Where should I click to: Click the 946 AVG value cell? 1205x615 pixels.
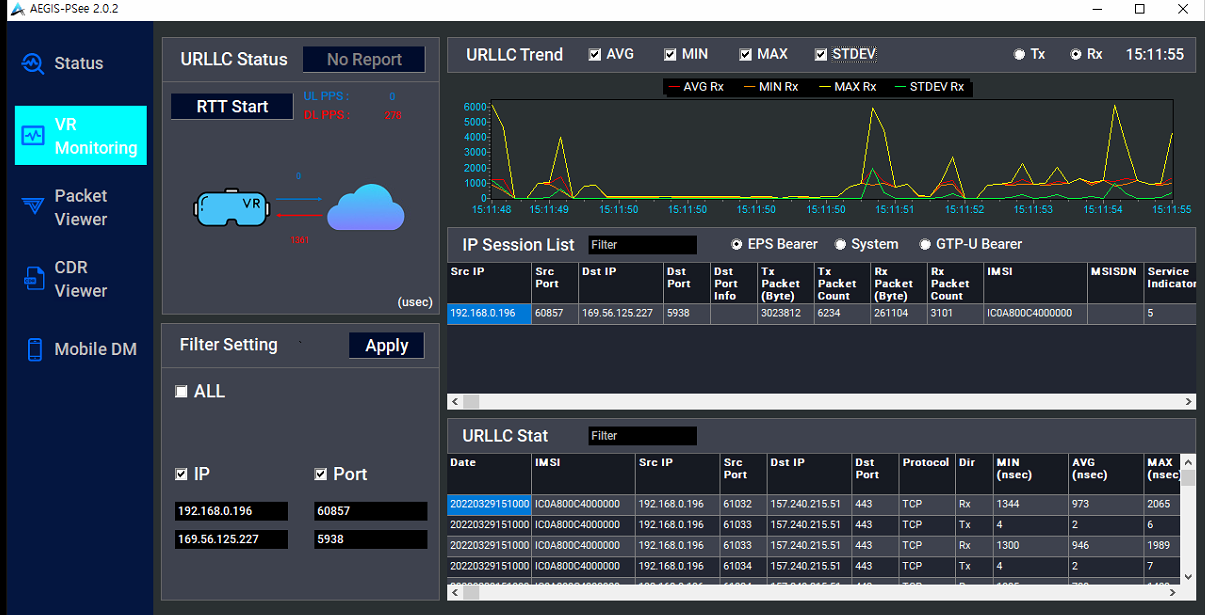point(1105,546)
